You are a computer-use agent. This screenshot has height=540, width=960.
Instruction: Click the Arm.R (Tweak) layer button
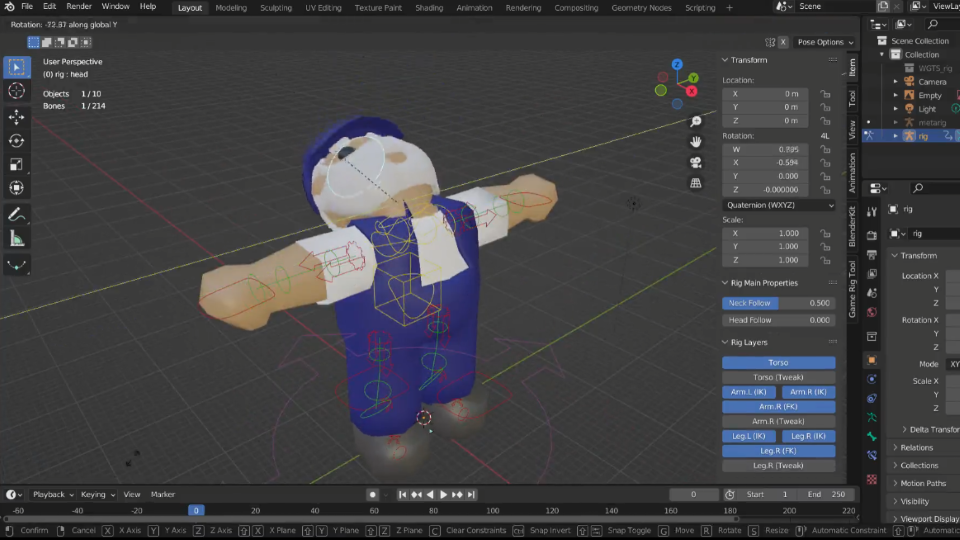point(778,421)
